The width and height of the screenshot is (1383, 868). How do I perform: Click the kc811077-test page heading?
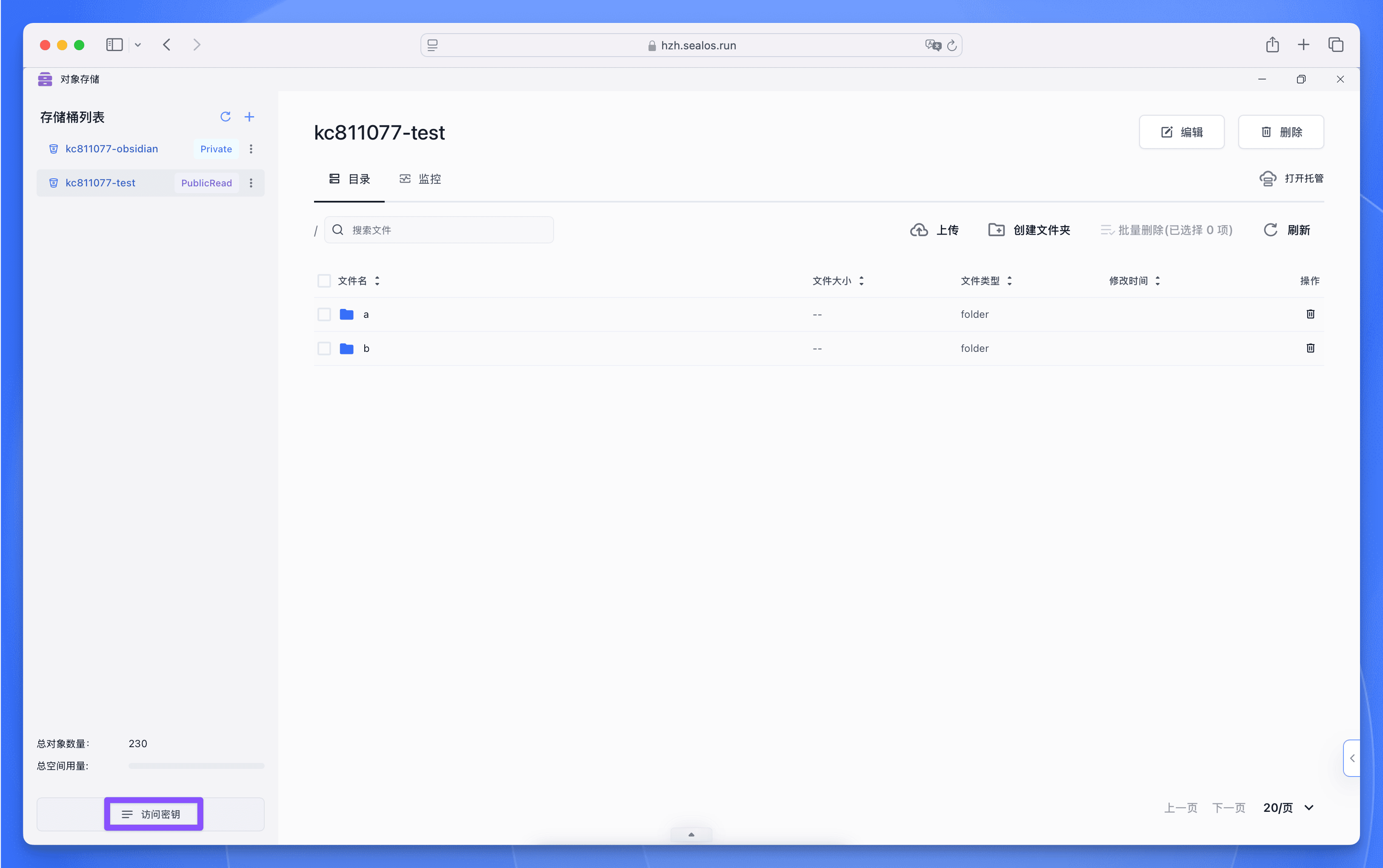pyautogui.click(x=380, y=133)
